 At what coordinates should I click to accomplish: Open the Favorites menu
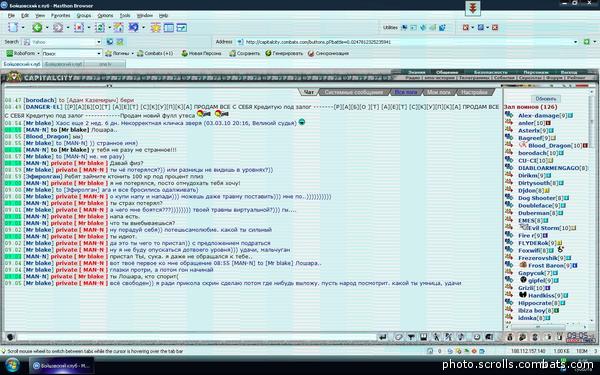[x=60, y=15]
